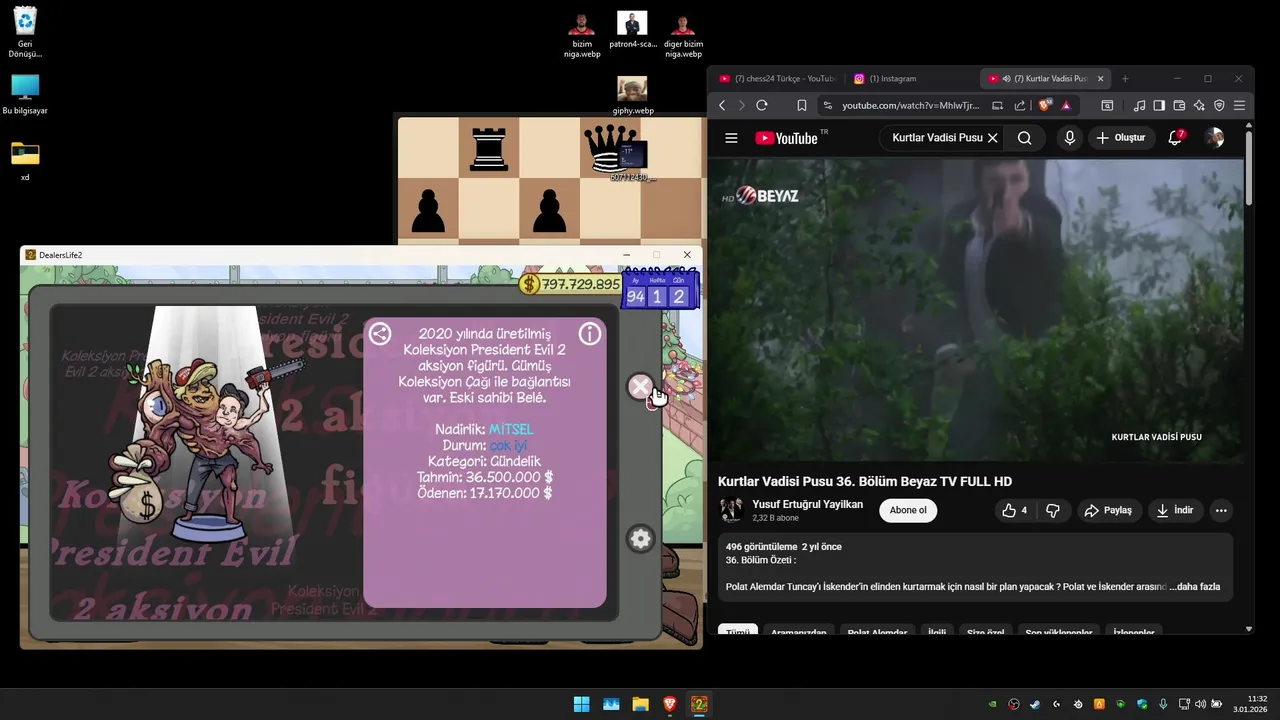Open the Brave Wallet icon
Image resolution: width=1280 pixels, height=720 pixels.
pos(1179,105)
